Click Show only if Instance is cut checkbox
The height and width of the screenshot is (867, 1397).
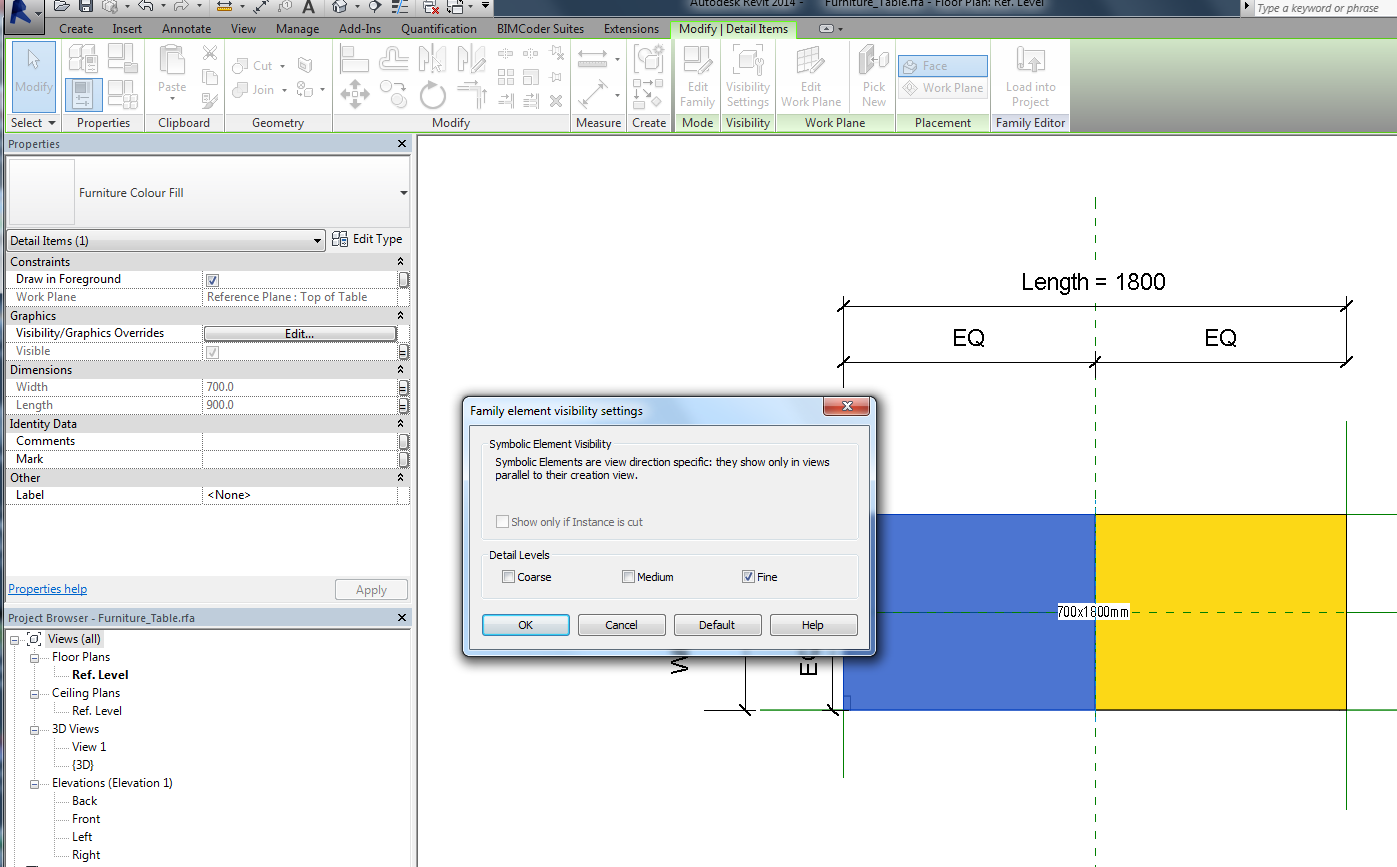[503, 522]
